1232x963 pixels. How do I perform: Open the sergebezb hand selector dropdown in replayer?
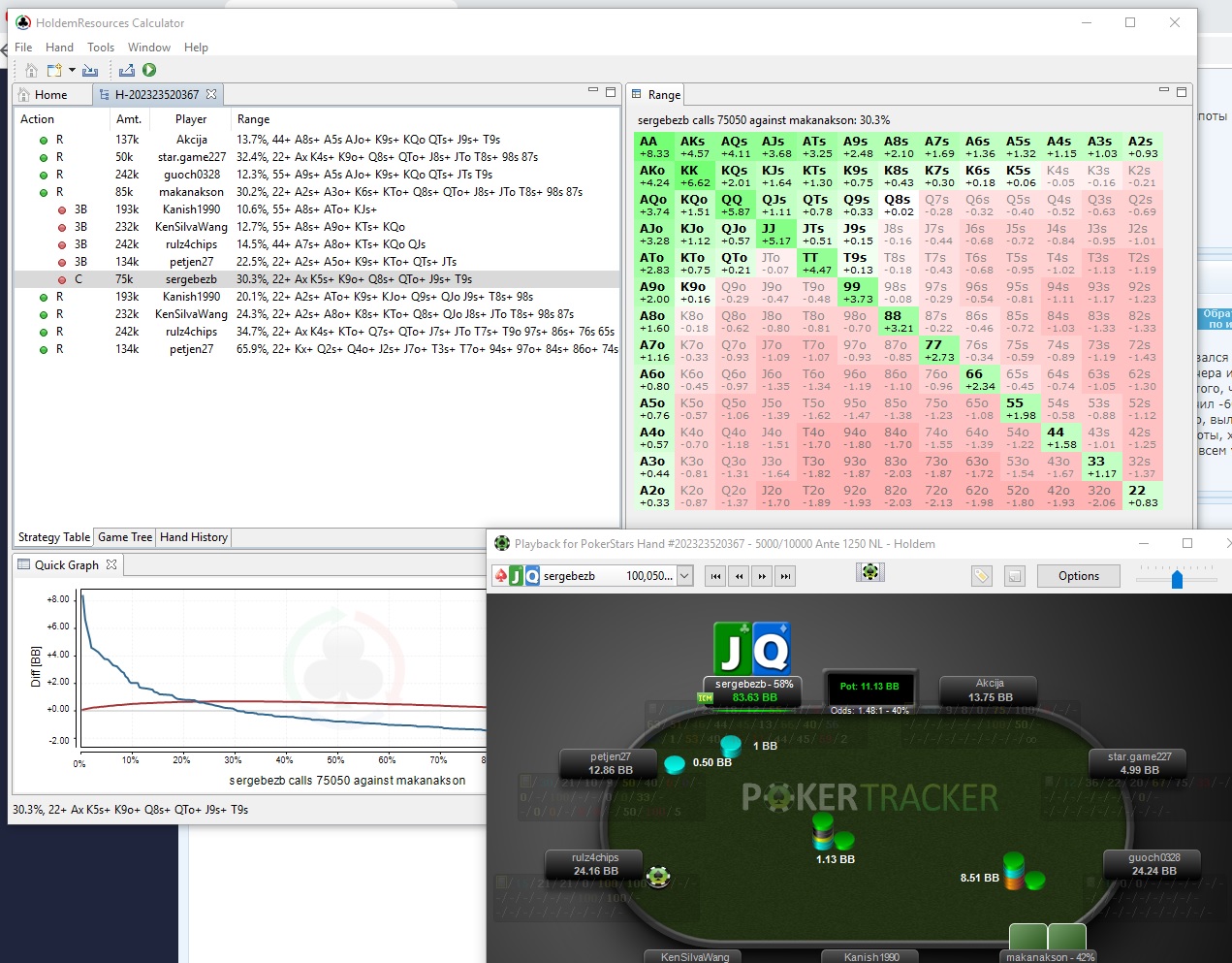click(x=684, y=576)
